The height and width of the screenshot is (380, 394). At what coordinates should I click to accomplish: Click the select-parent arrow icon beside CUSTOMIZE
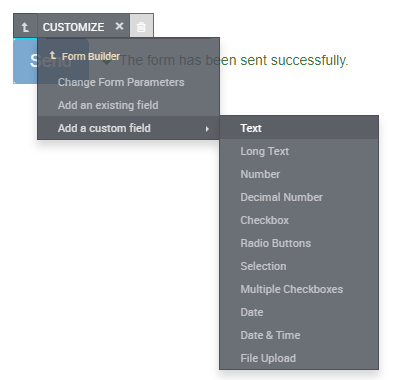(25, 27)
